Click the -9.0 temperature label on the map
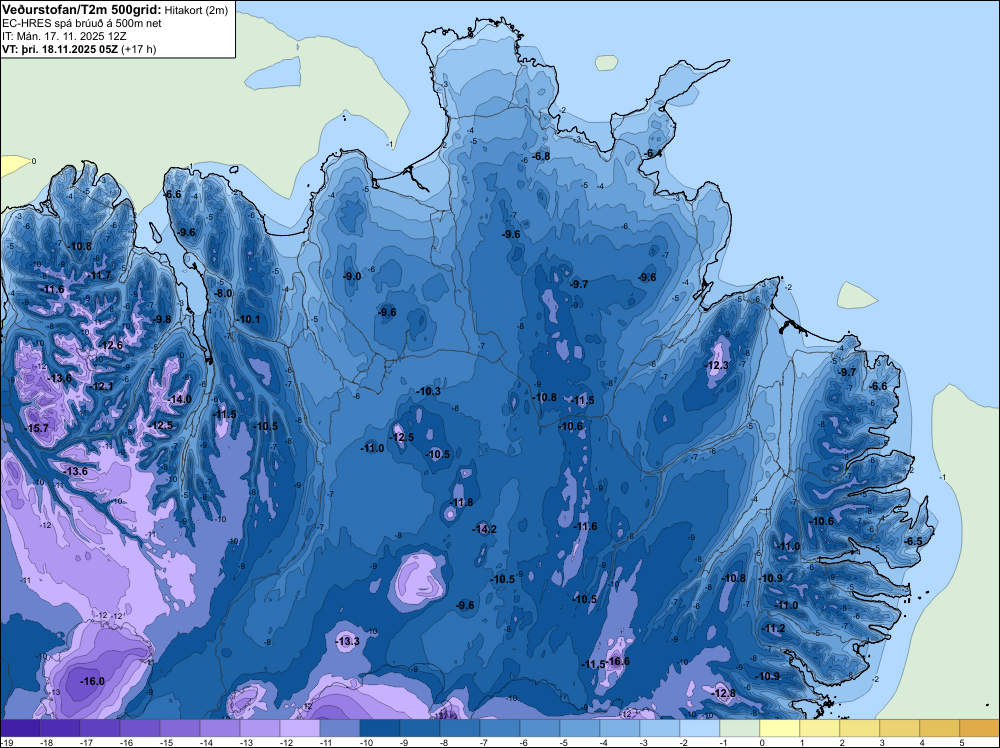The width and height of the screenshot is (1000, 748). pyautogui.click(x=352, y=276)
